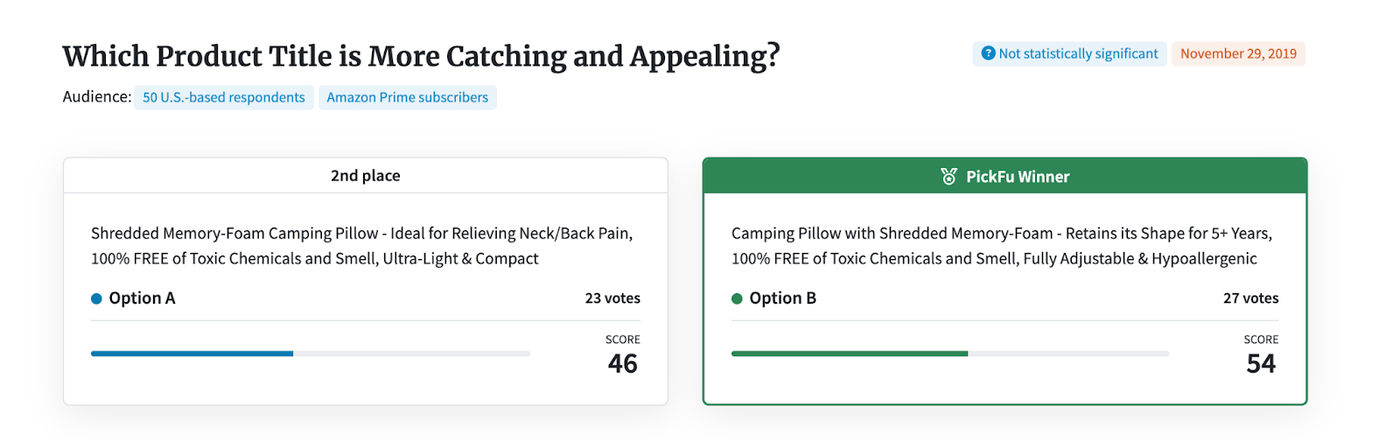Select the 'Amazon Prime subscribers' tag
Image resolution: width=1400 pixels, height=442 pixels.
(x=407, y=98)
